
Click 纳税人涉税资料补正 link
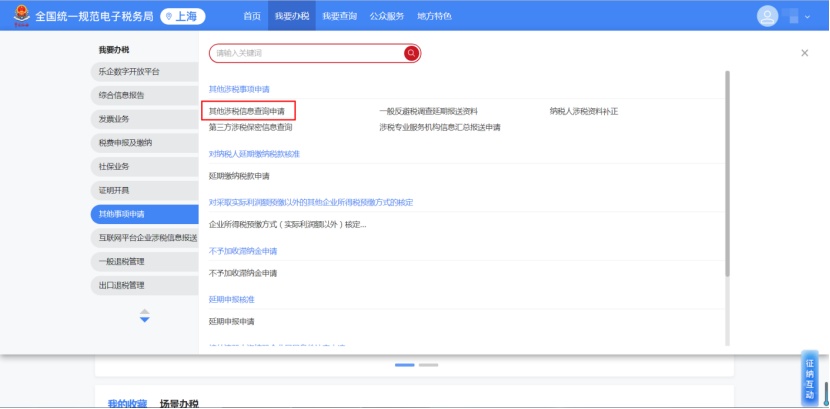click(x=583, y=111)
